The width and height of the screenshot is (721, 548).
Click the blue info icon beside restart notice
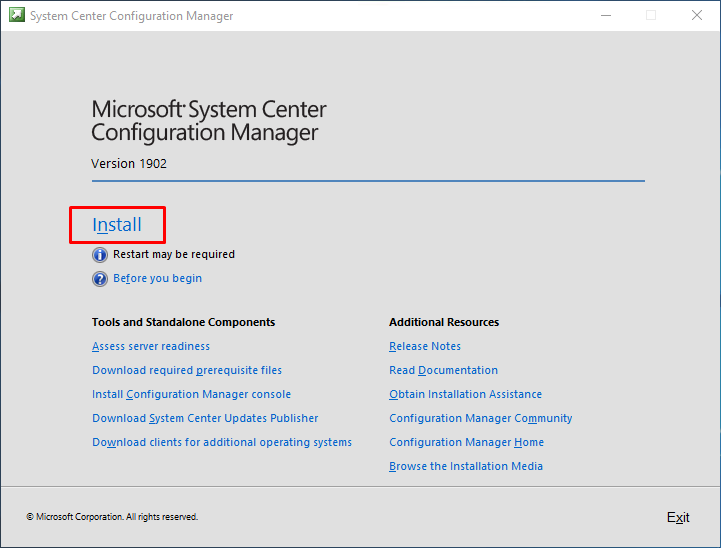(x=100, y=255)
